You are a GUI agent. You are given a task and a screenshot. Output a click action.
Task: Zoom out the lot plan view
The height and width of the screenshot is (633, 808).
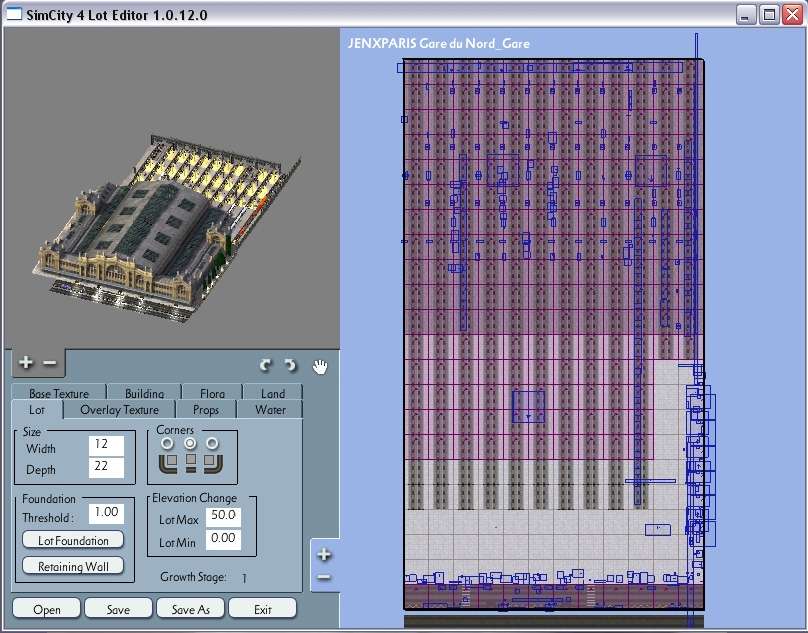324,577
